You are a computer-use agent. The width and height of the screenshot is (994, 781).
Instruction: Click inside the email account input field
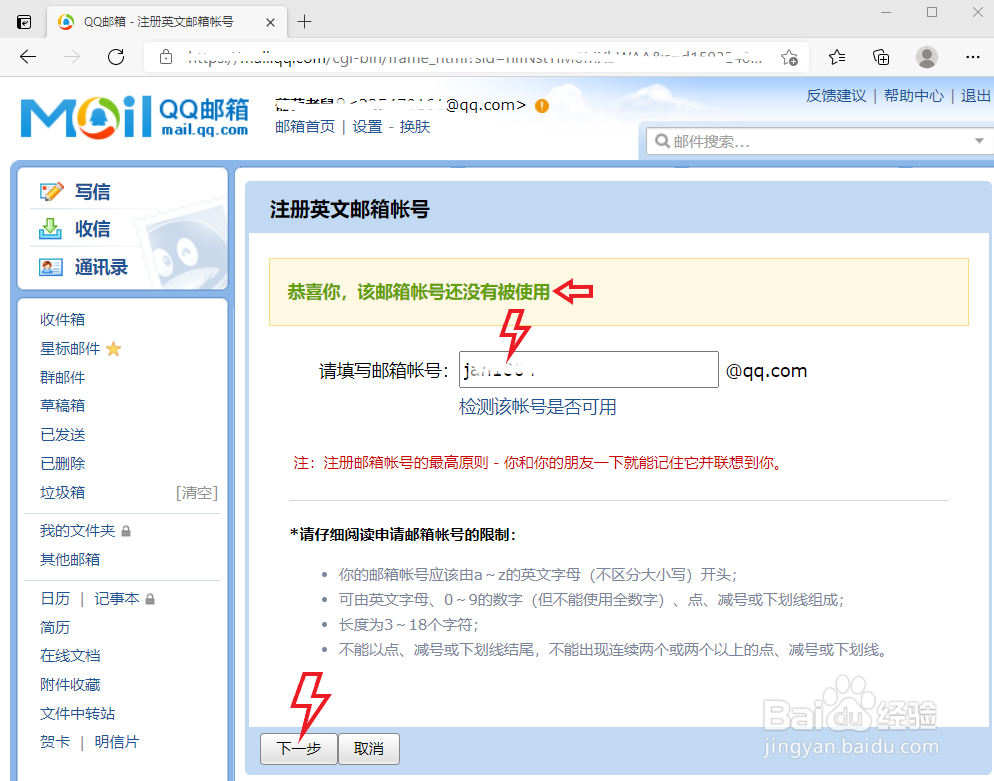tap(587, 370)
